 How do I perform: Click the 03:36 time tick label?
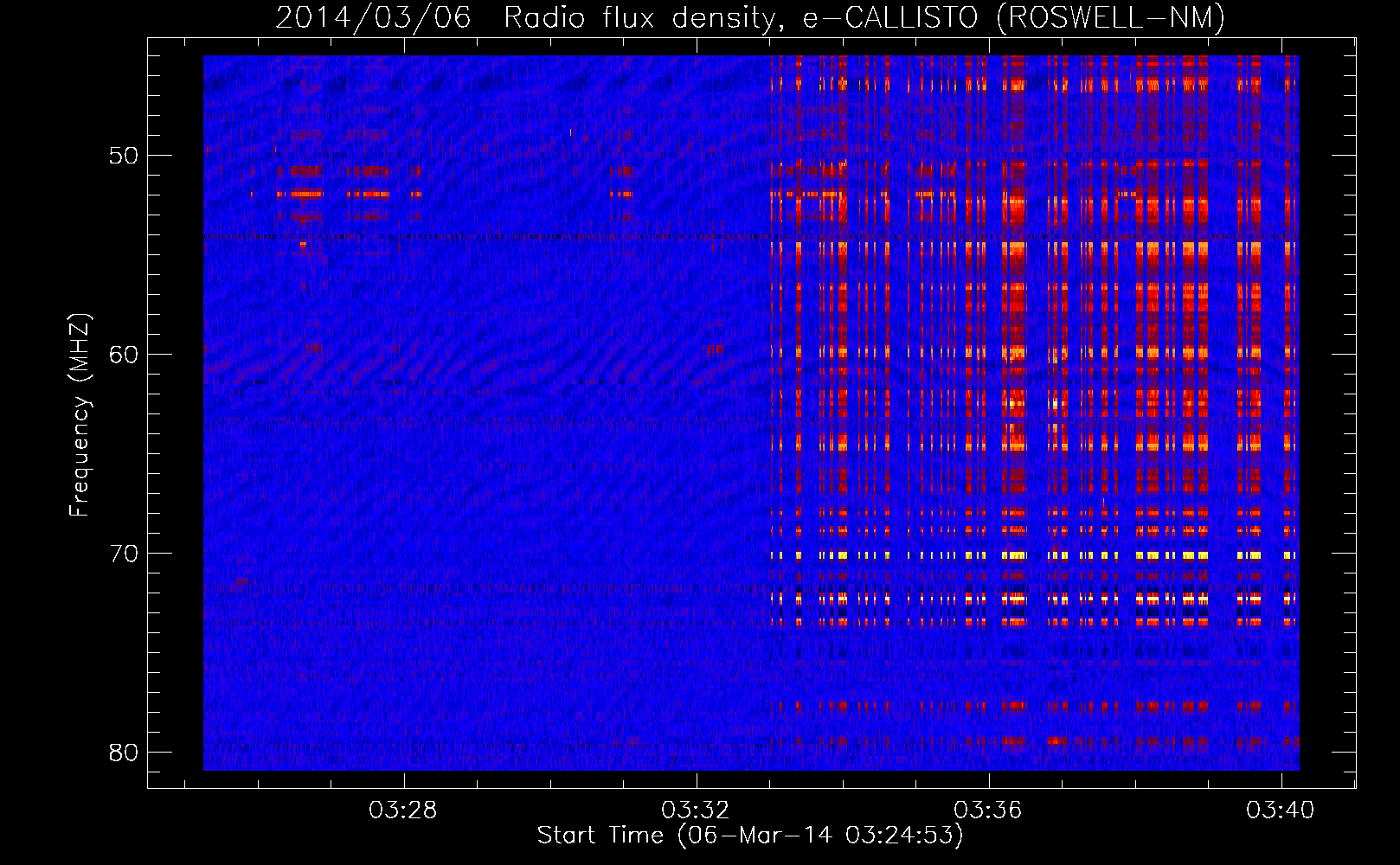(x=988, y=811)
